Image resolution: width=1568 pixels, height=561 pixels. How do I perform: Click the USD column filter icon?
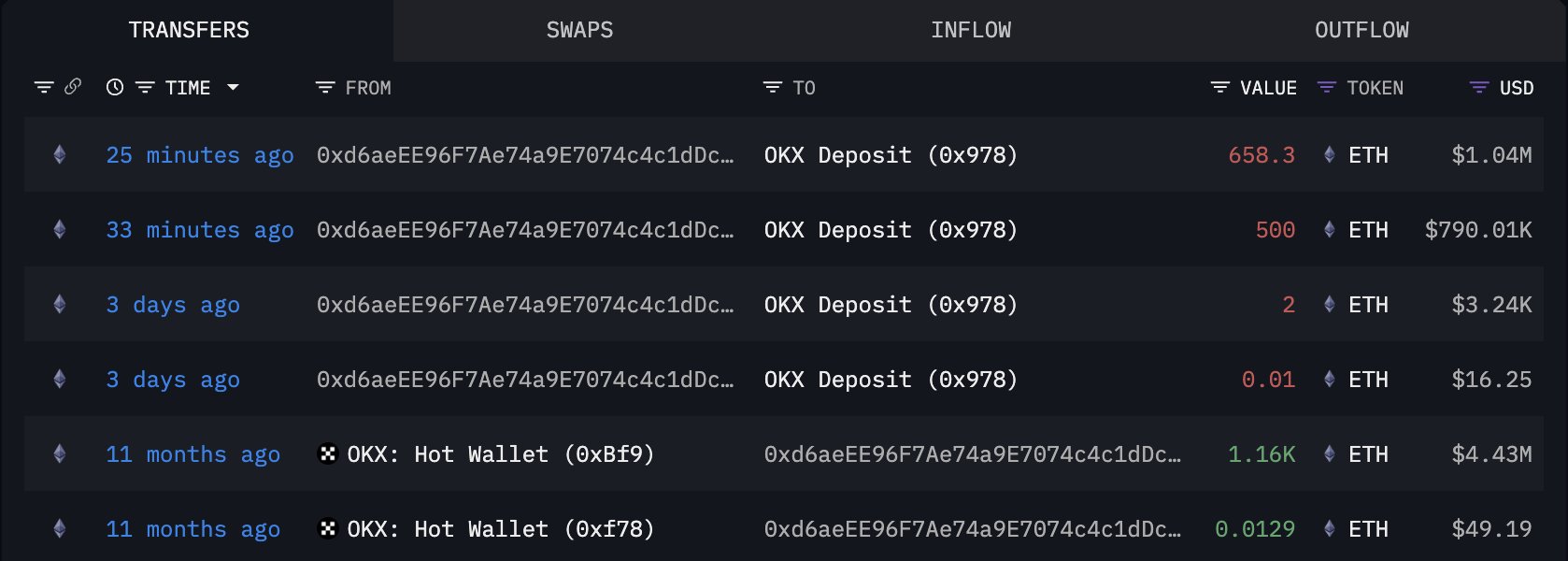tap(1479, 87)
